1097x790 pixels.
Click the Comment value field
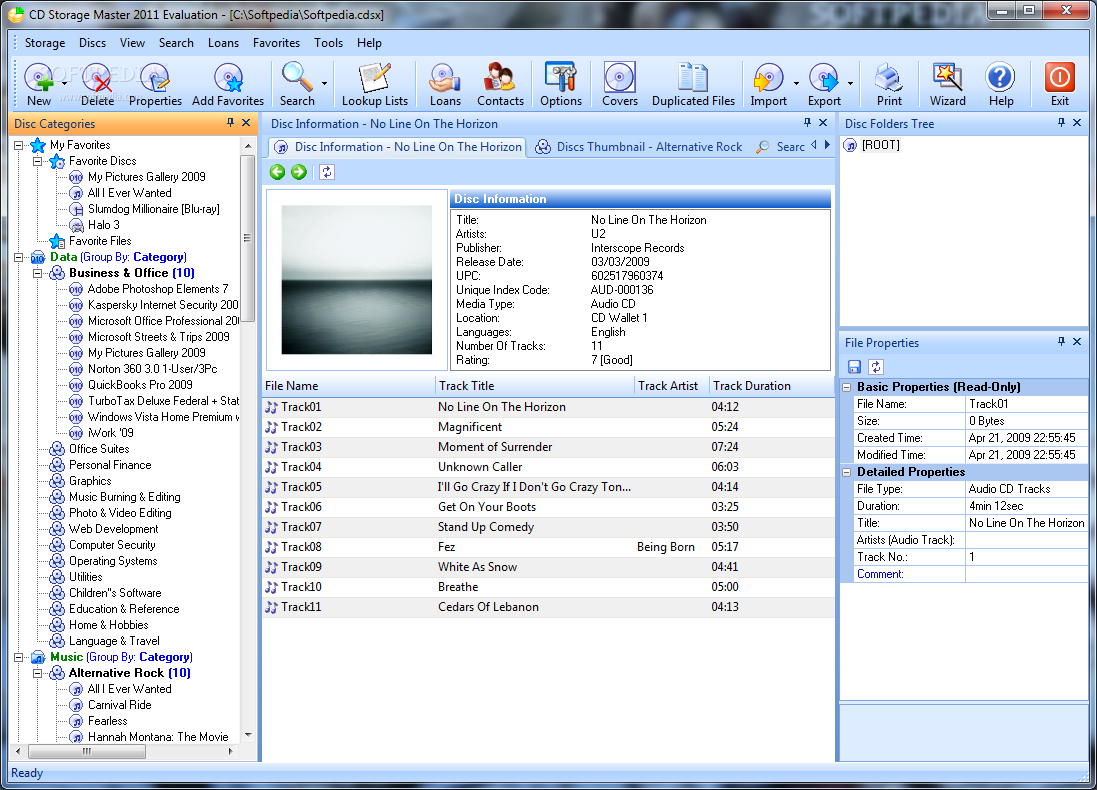1026,574
